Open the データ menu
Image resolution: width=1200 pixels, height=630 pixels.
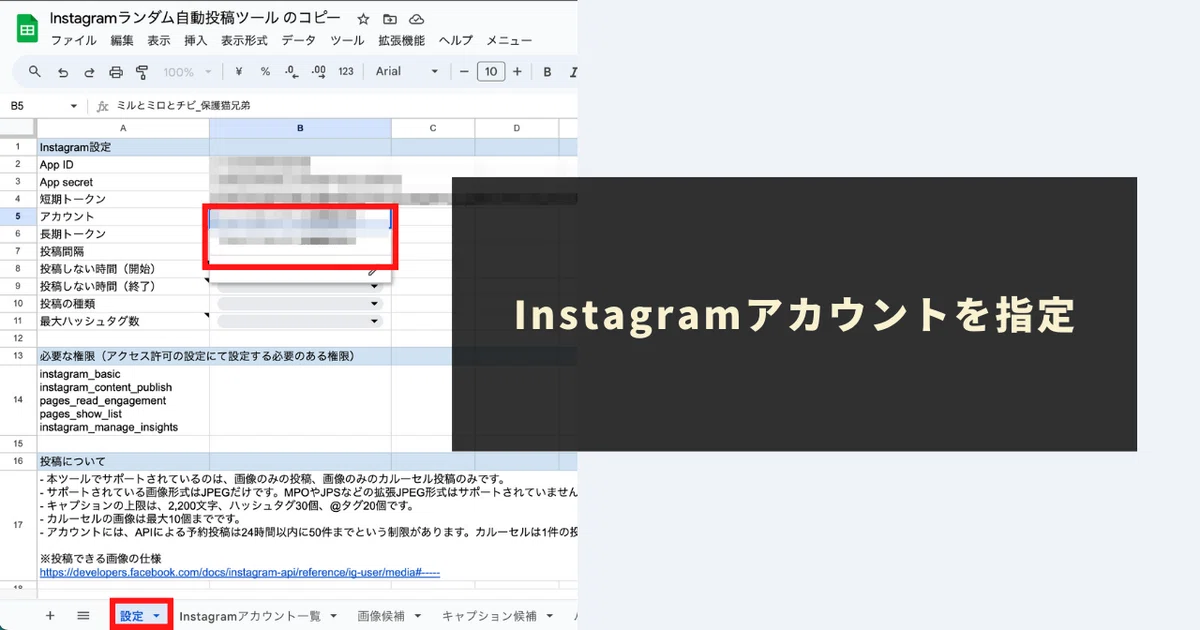pyautogui.click(x=298, y=41)
